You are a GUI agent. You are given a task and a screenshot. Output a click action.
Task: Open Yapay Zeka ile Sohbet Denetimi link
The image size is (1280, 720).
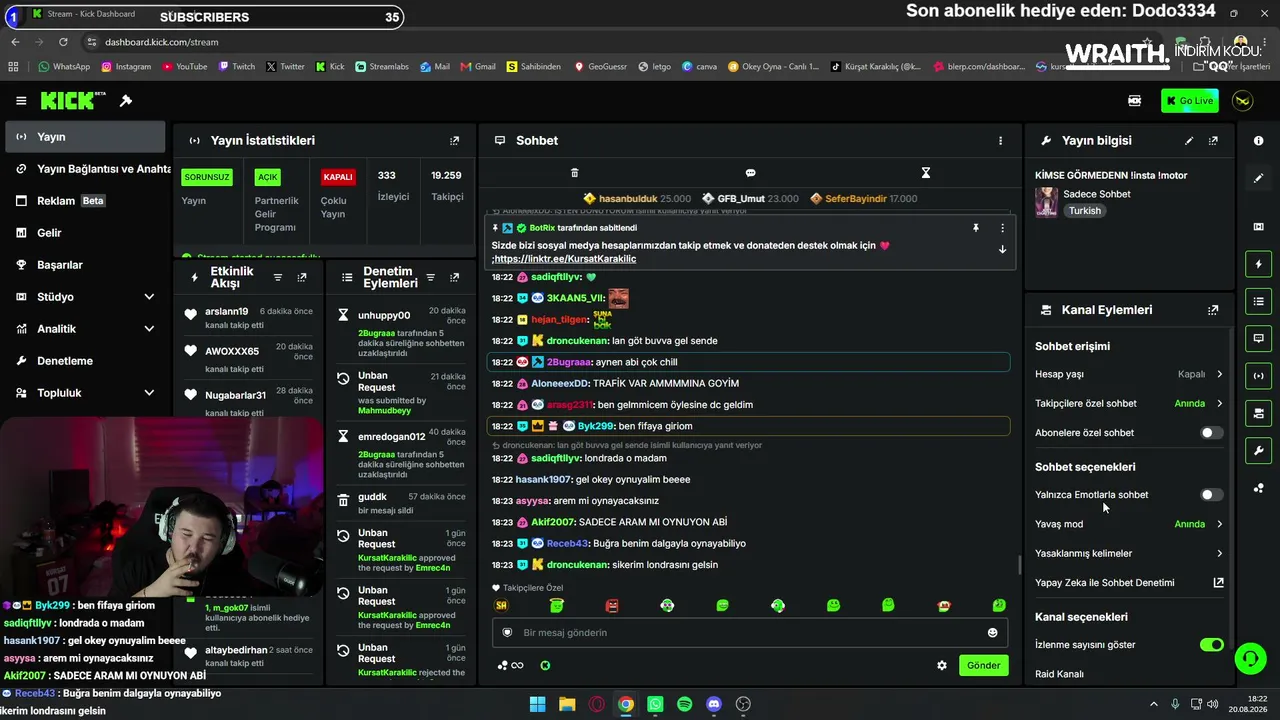[1129, 583]
